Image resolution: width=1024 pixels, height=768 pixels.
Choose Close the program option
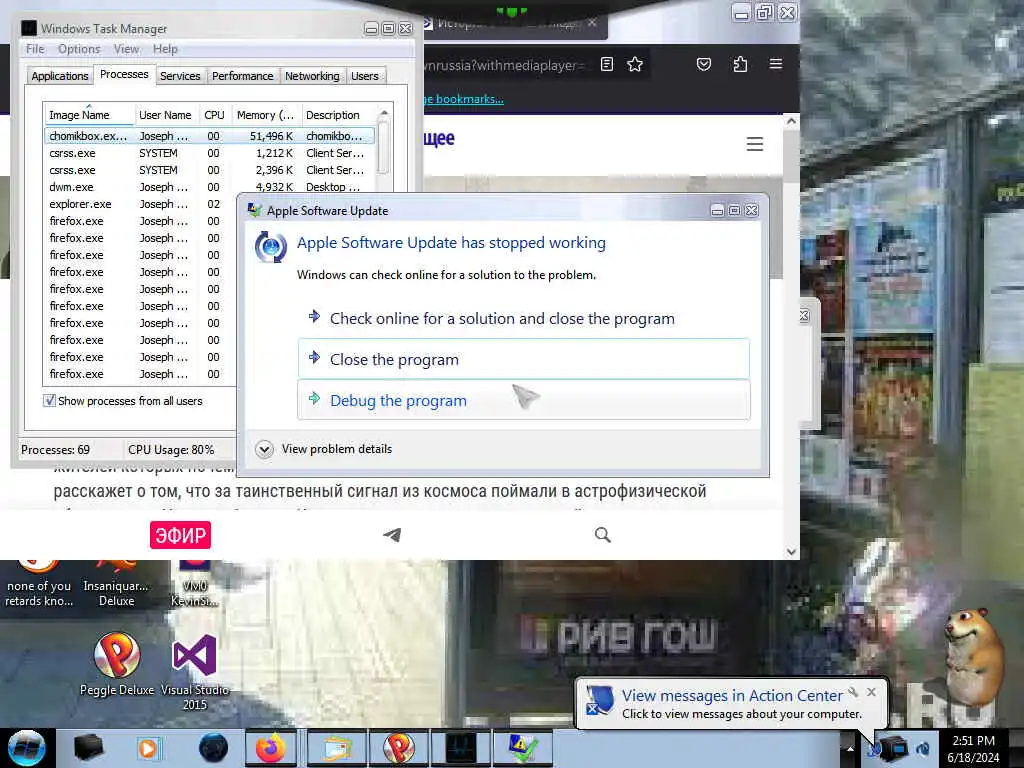pos(524,359)
